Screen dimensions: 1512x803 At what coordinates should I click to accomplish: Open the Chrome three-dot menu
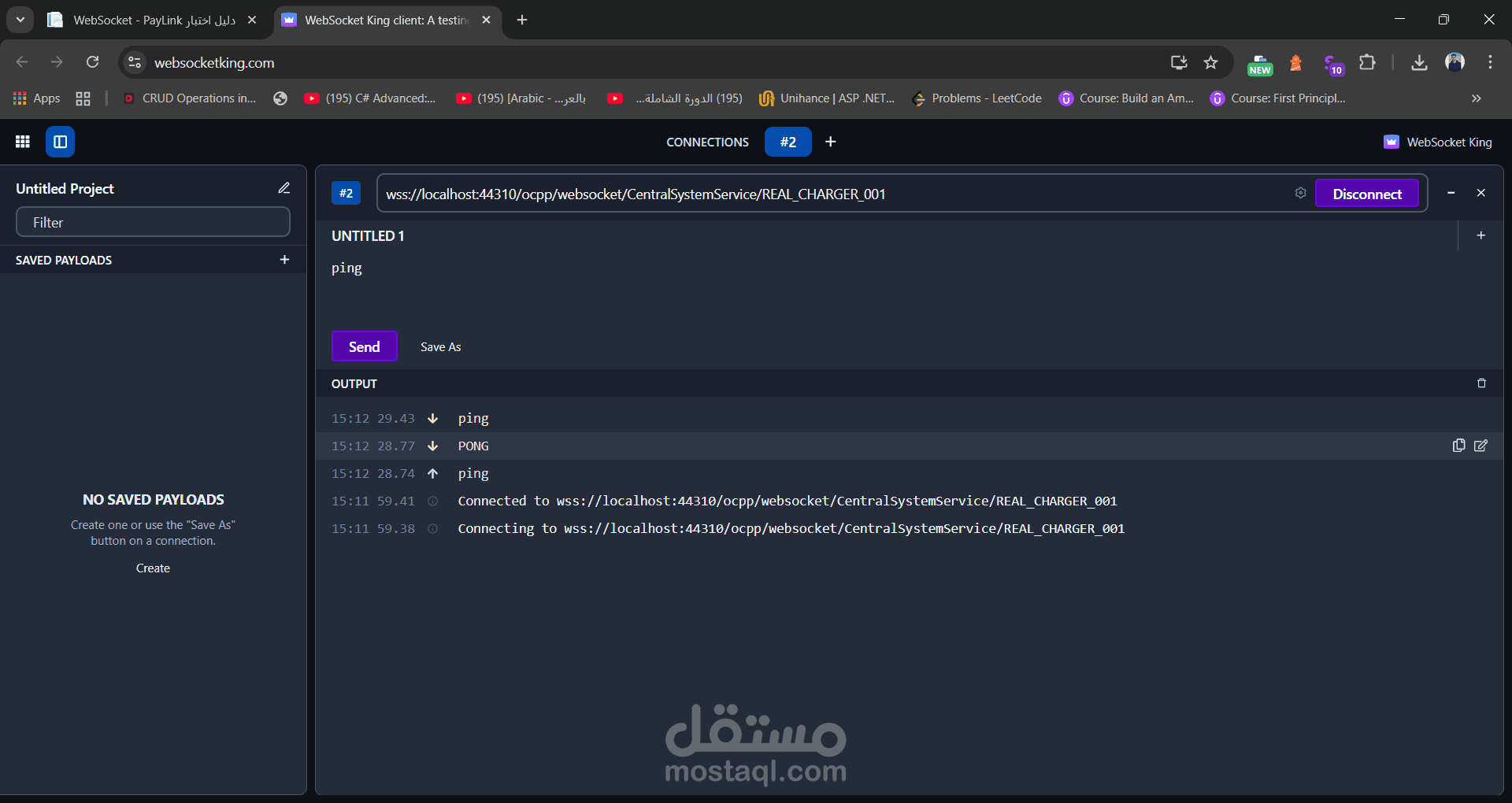[1490, 62]
